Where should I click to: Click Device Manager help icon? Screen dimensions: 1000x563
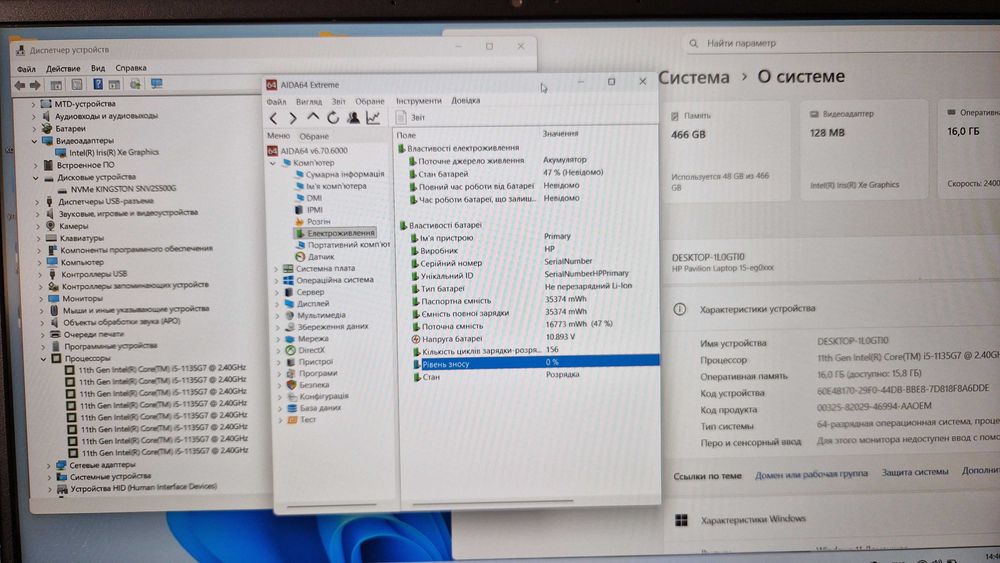[x=98, y=85]
